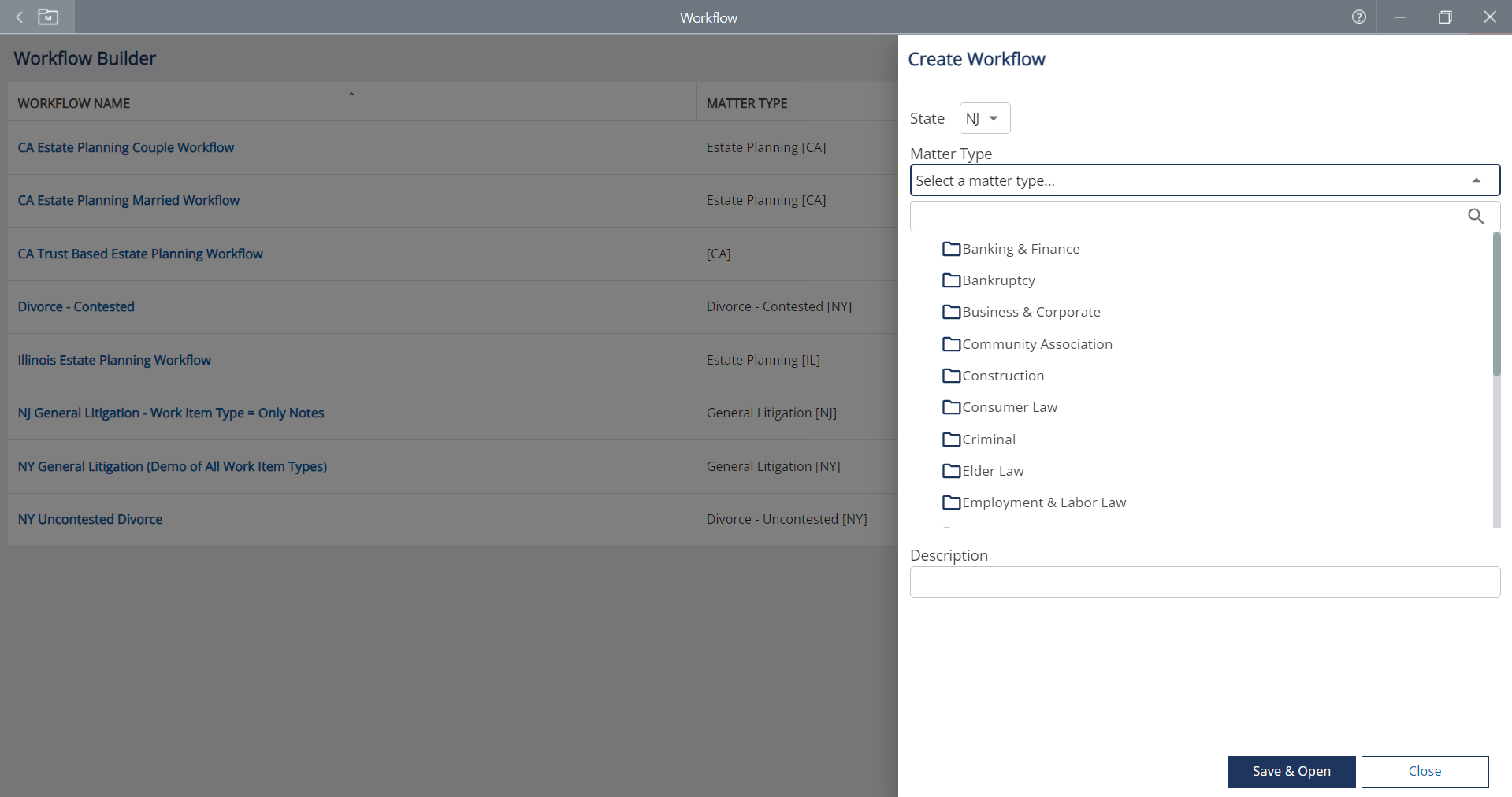Open the State dropdown showing NJ
The image size is (1512, 797).
click(x=984, y=118)
